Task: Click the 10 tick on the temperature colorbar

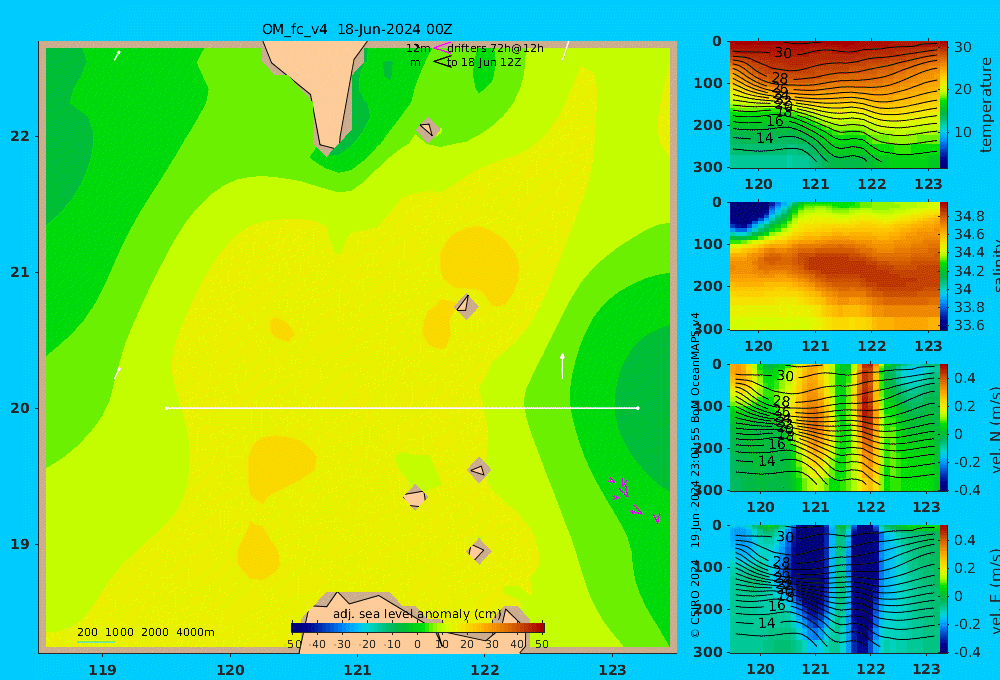Action: coord(962,133)
